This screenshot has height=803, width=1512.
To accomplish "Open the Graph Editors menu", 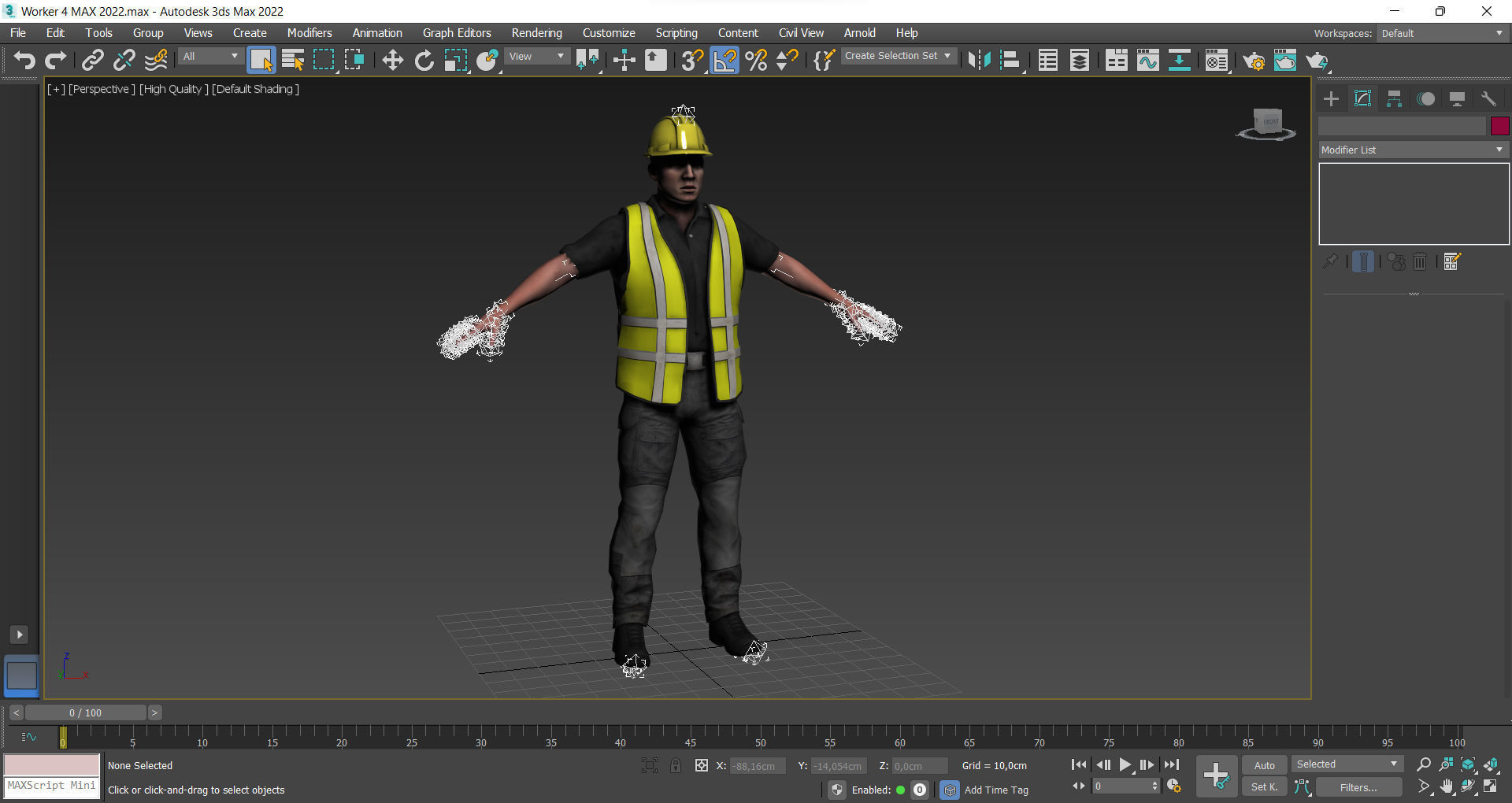I will (457, 33).
